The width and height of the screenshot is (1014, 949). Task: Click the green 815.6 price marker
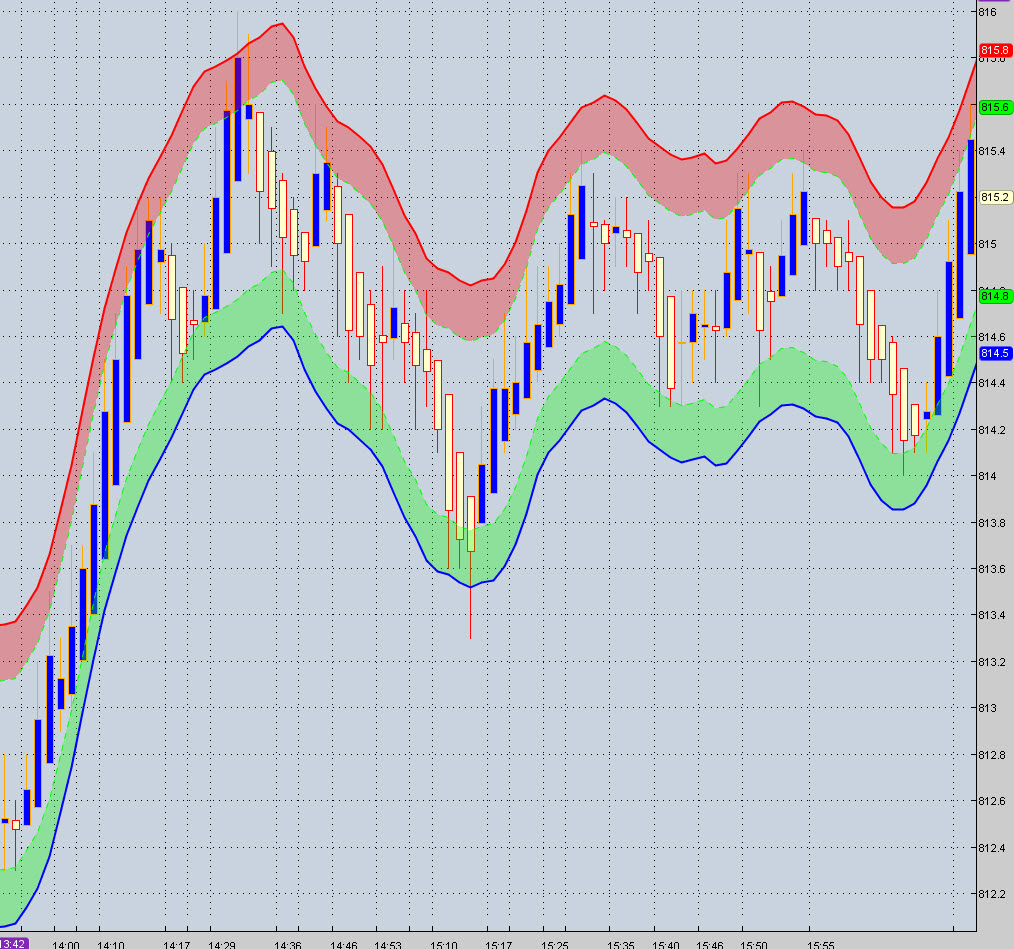tap(995, 107)
